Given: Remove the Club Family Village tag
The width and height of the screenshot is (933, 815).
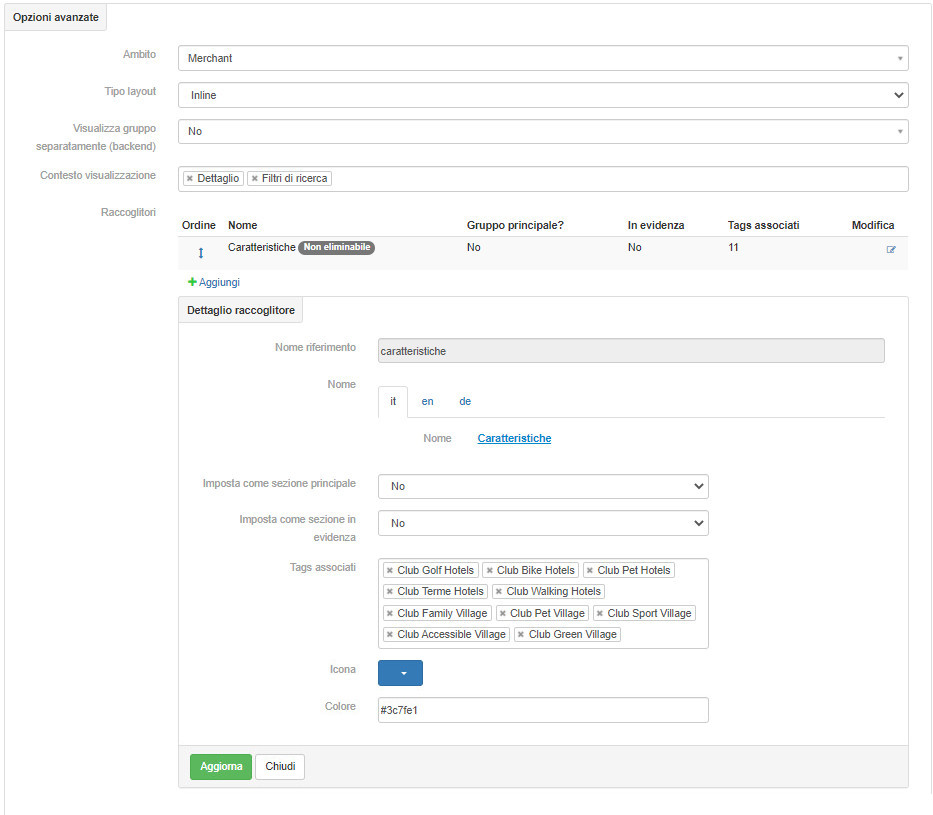Looking at the screenshot, I should (x=390, y=613).
